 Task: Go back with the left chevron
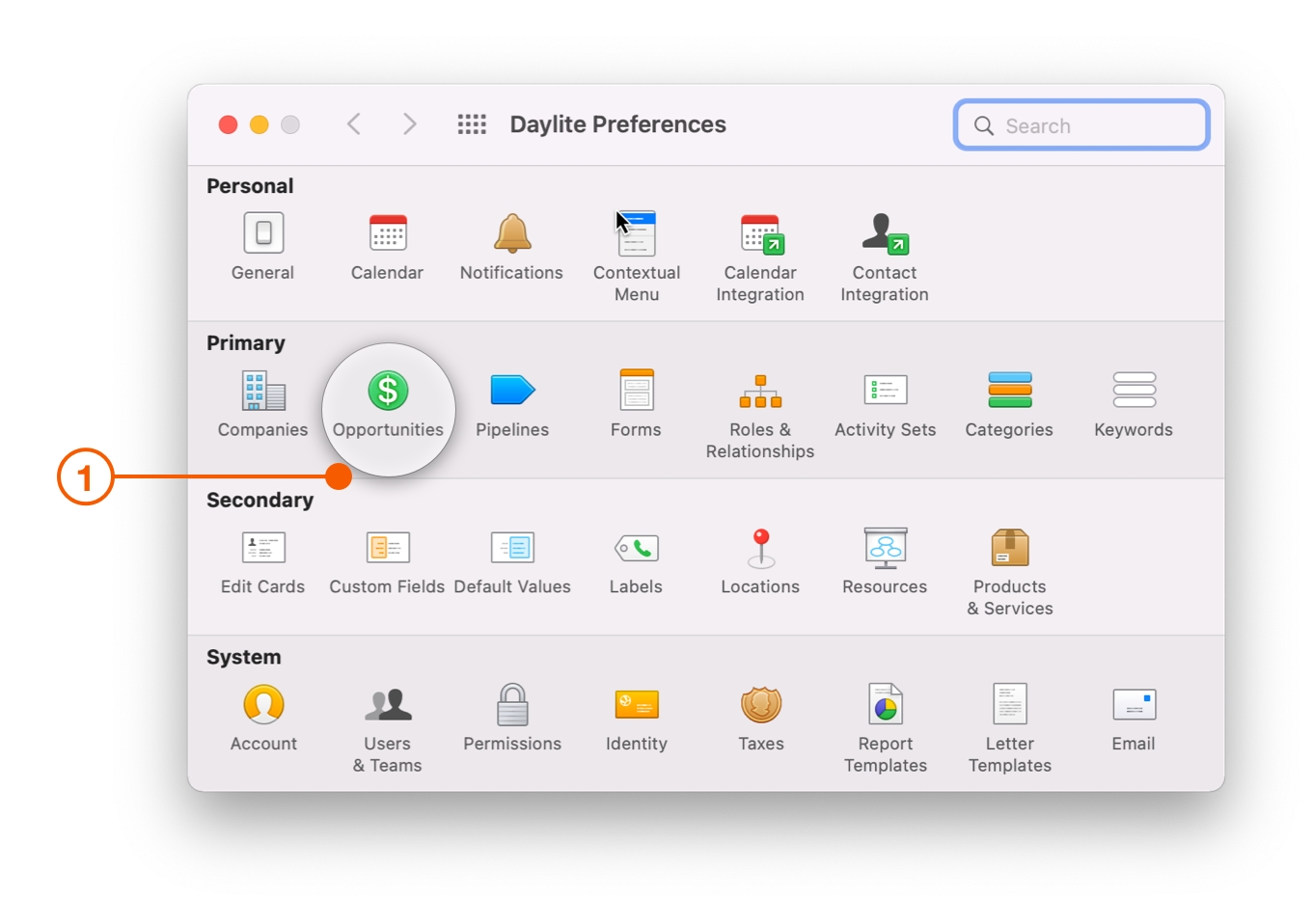point(354,124)
